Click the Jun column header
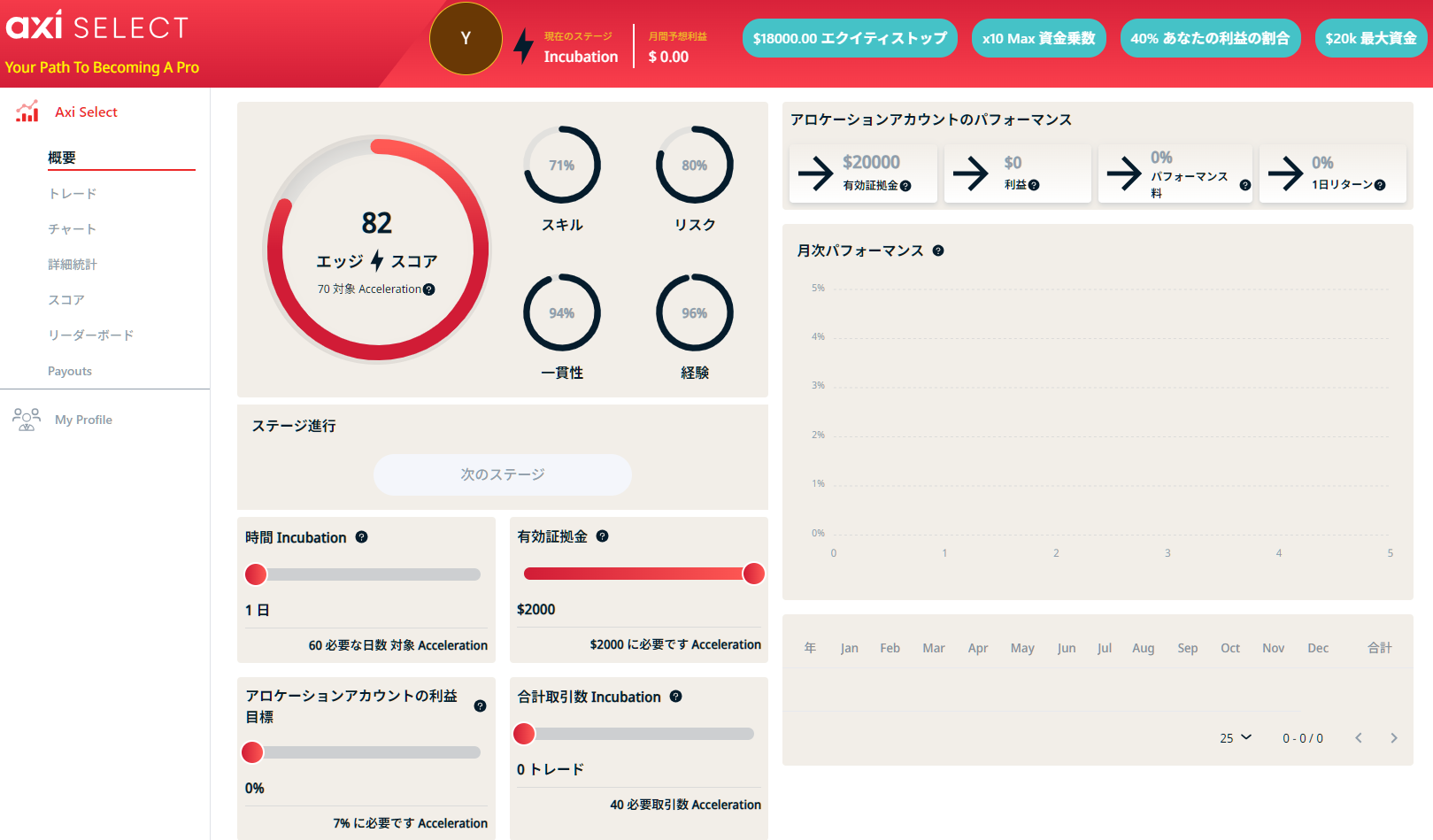The height and width of the screenshot is (840, 1433). (1067, 648)
